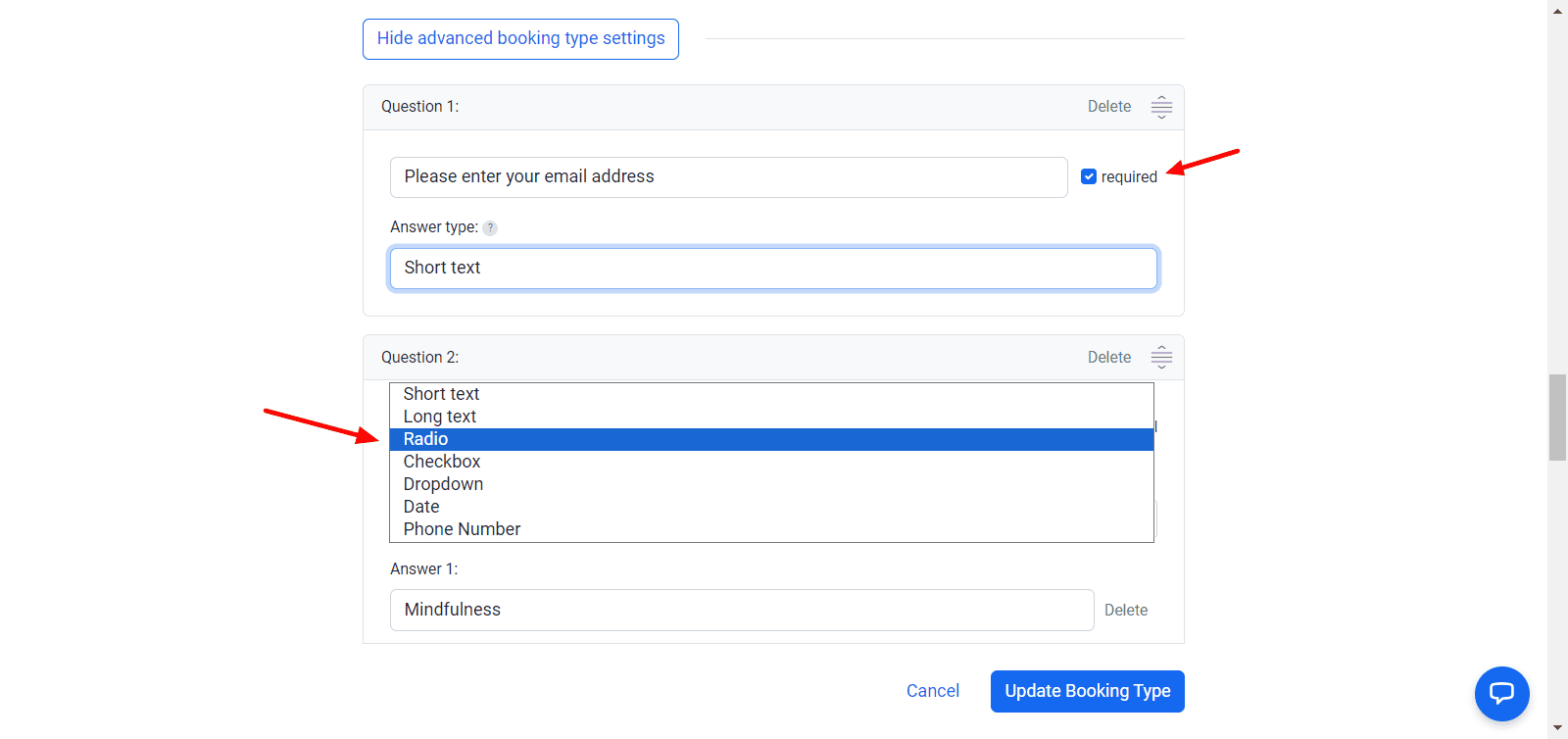This screenshot has width=1568, height=739.
Task: Select Date from the answer type list
Action: tap(421, 507)
